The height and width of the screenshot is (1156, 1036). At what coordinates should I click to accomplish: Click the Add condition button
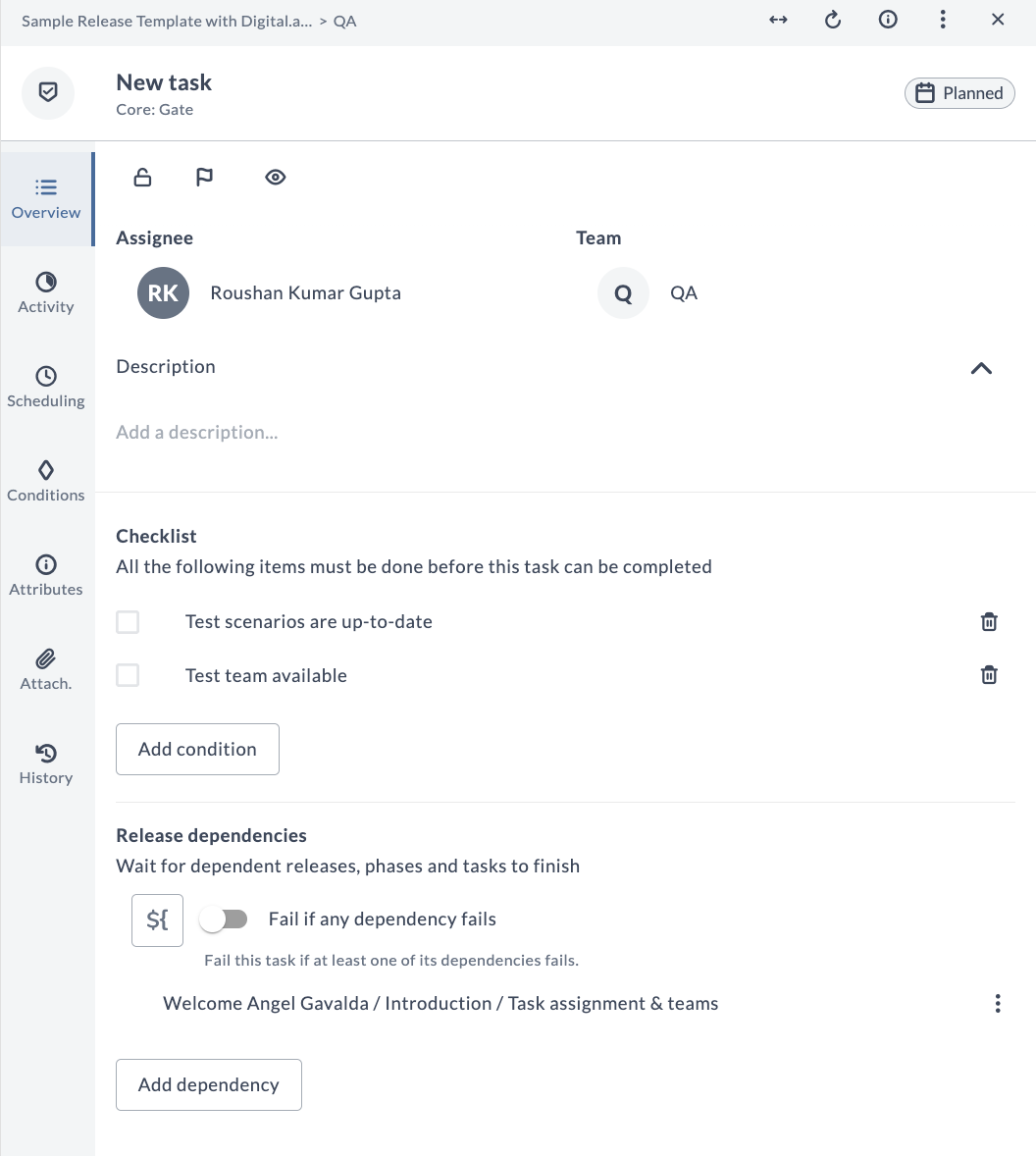[197, 749]
